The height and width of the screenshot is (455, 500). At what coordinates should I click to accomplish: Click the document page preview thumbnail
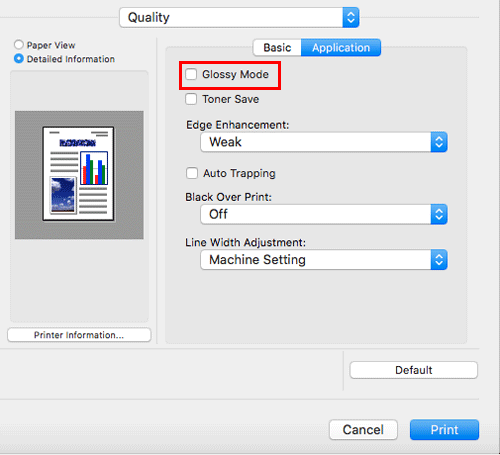point(79,174)
